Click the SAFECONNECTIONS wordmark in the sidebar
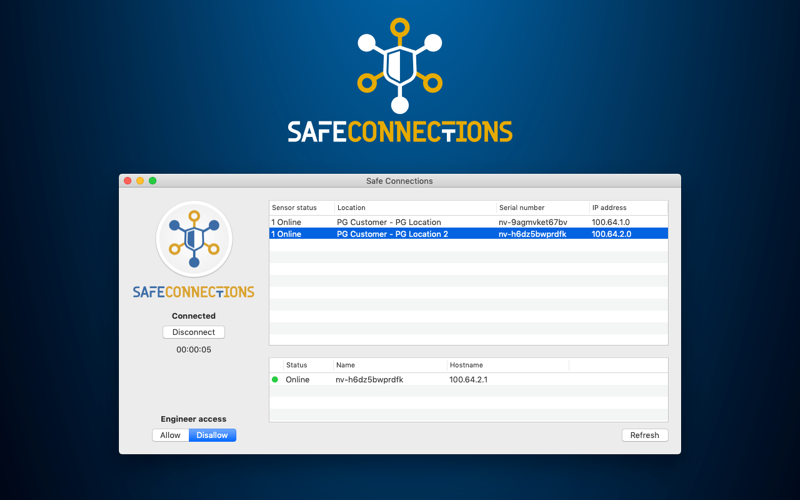 [193, 292]
